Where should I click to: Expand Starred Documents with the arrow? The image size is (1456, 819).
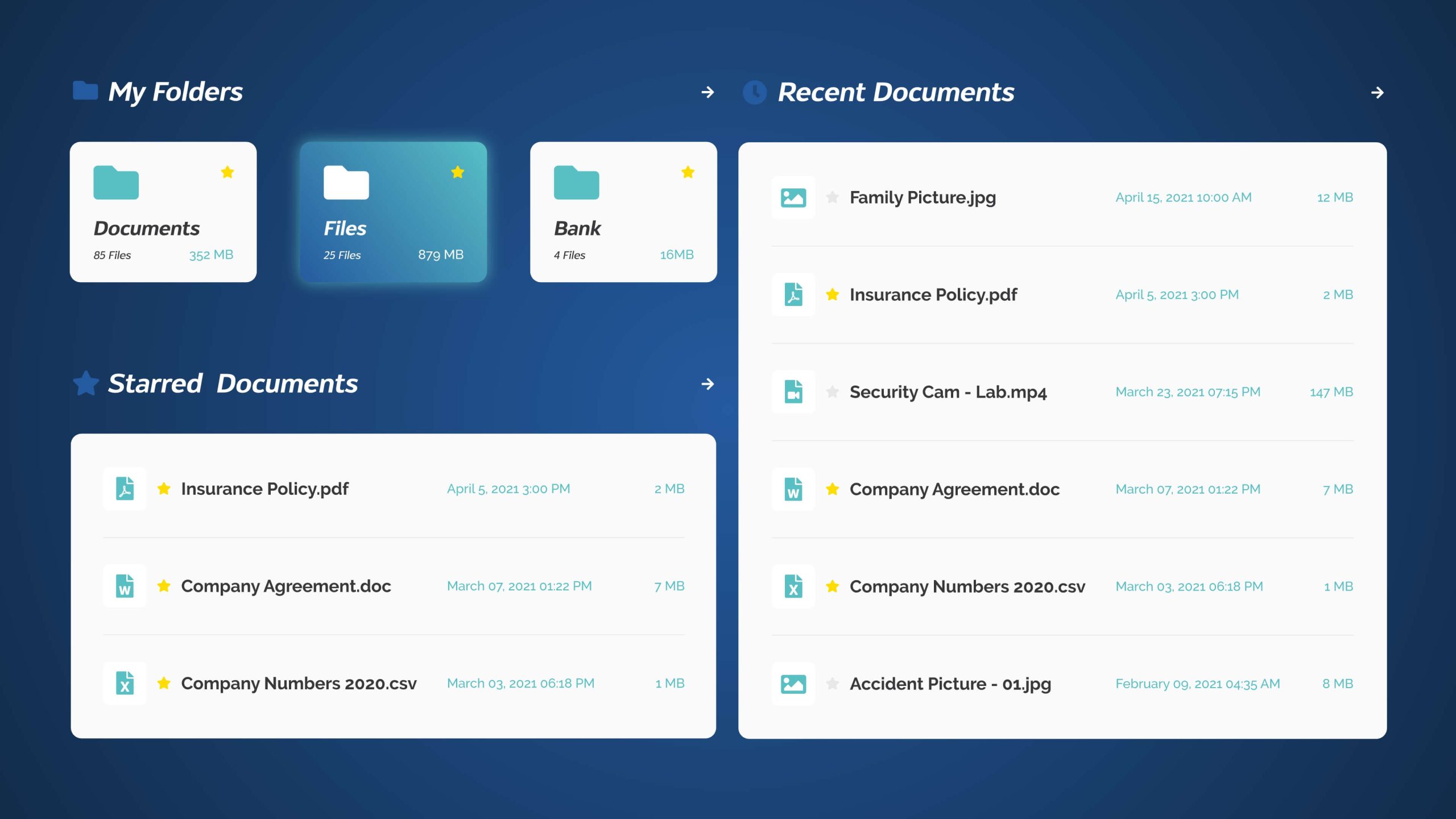click(x=708, y=384)
